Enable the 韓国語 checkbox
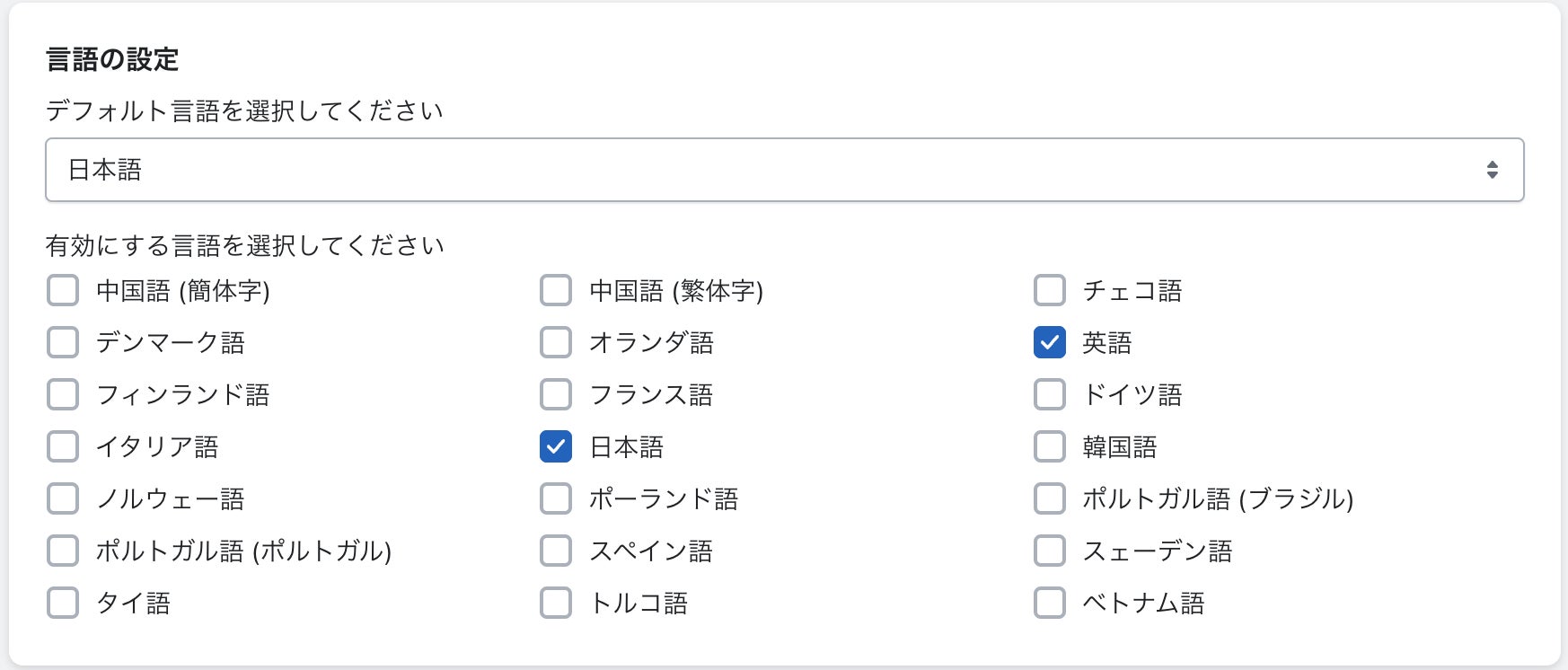 tap(1050, 446)
